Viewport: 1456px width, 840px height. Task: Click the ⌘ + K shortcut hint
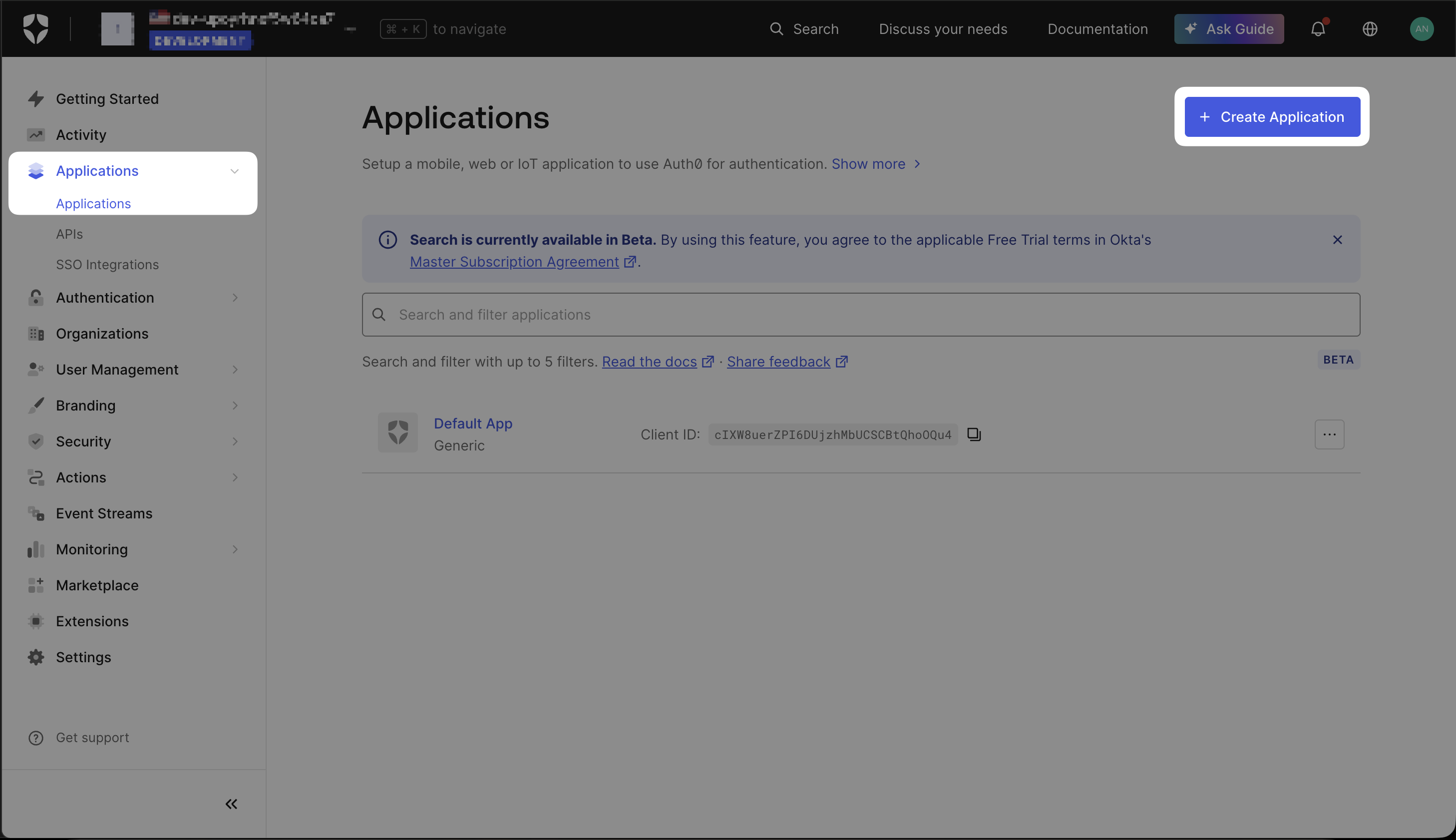point(402,29)
